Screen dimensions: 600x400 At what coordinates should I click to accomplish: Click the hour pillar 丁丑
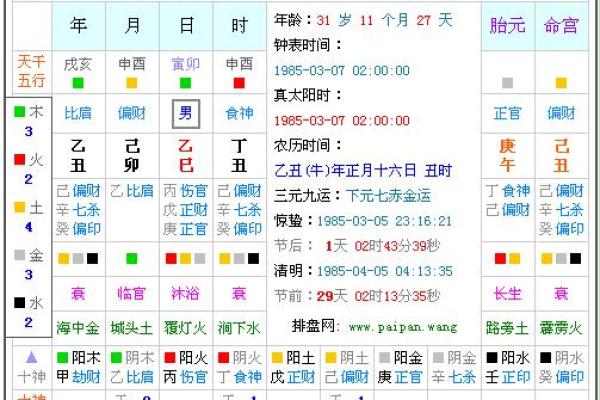pos(240,156)
